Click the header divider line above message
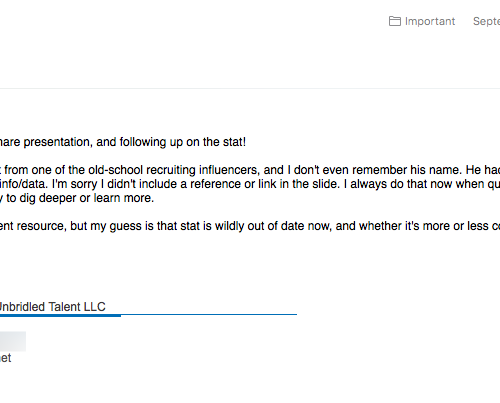This screenshot has width=500, height=403. tap(250, 89)
